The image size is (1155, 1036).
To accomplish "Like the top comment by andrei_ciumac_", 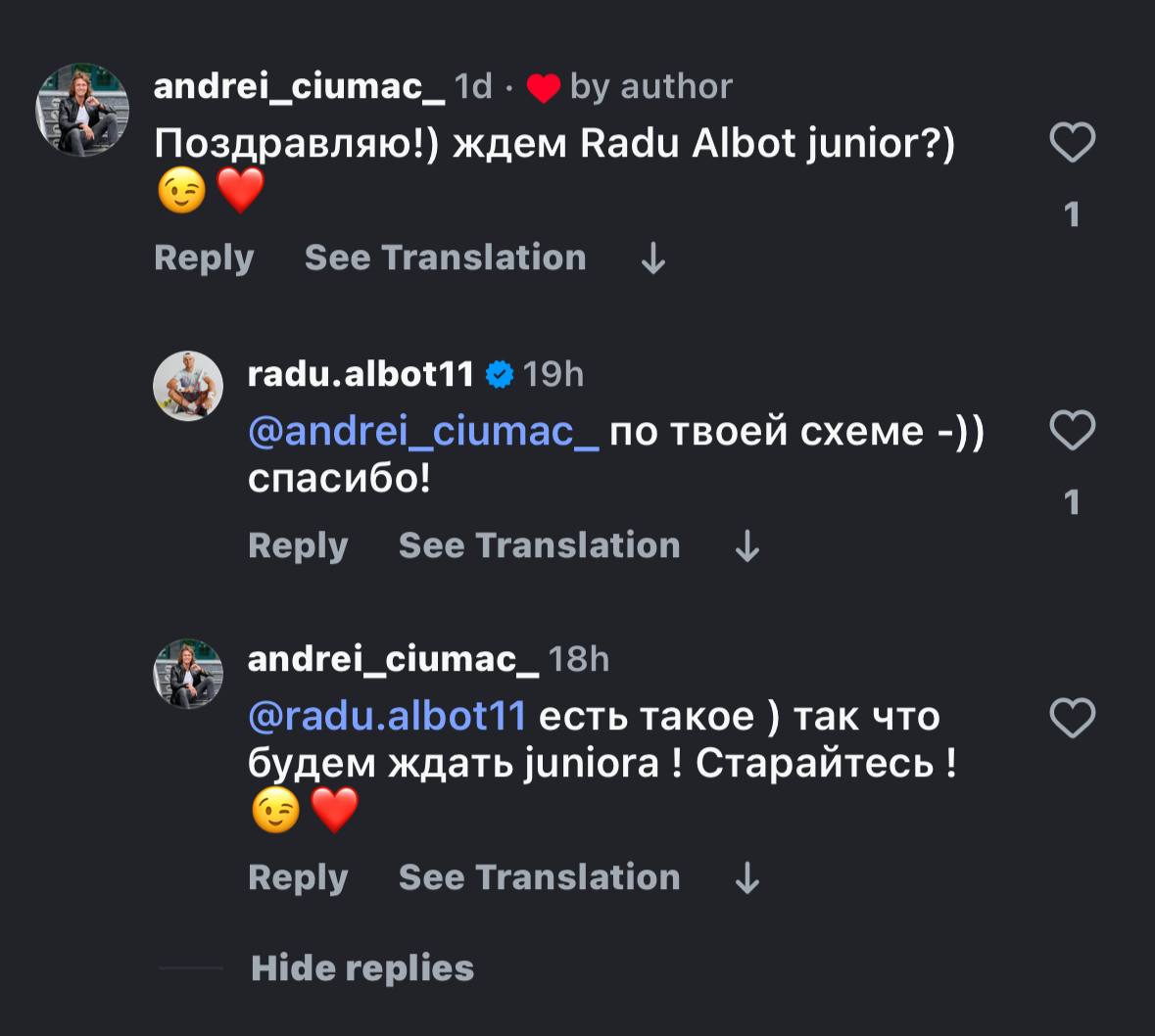I will coord(1072,144).
